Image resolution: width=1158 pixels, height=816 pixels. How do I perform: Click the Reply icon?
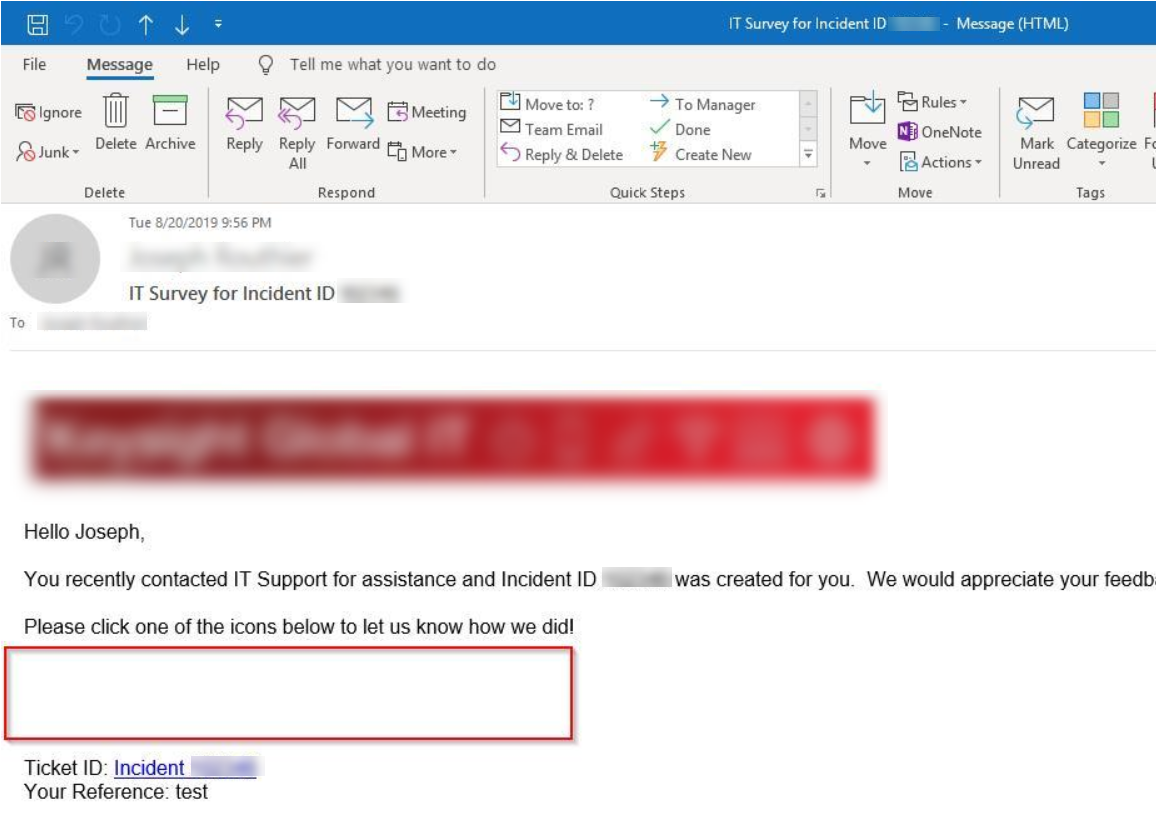244,122
